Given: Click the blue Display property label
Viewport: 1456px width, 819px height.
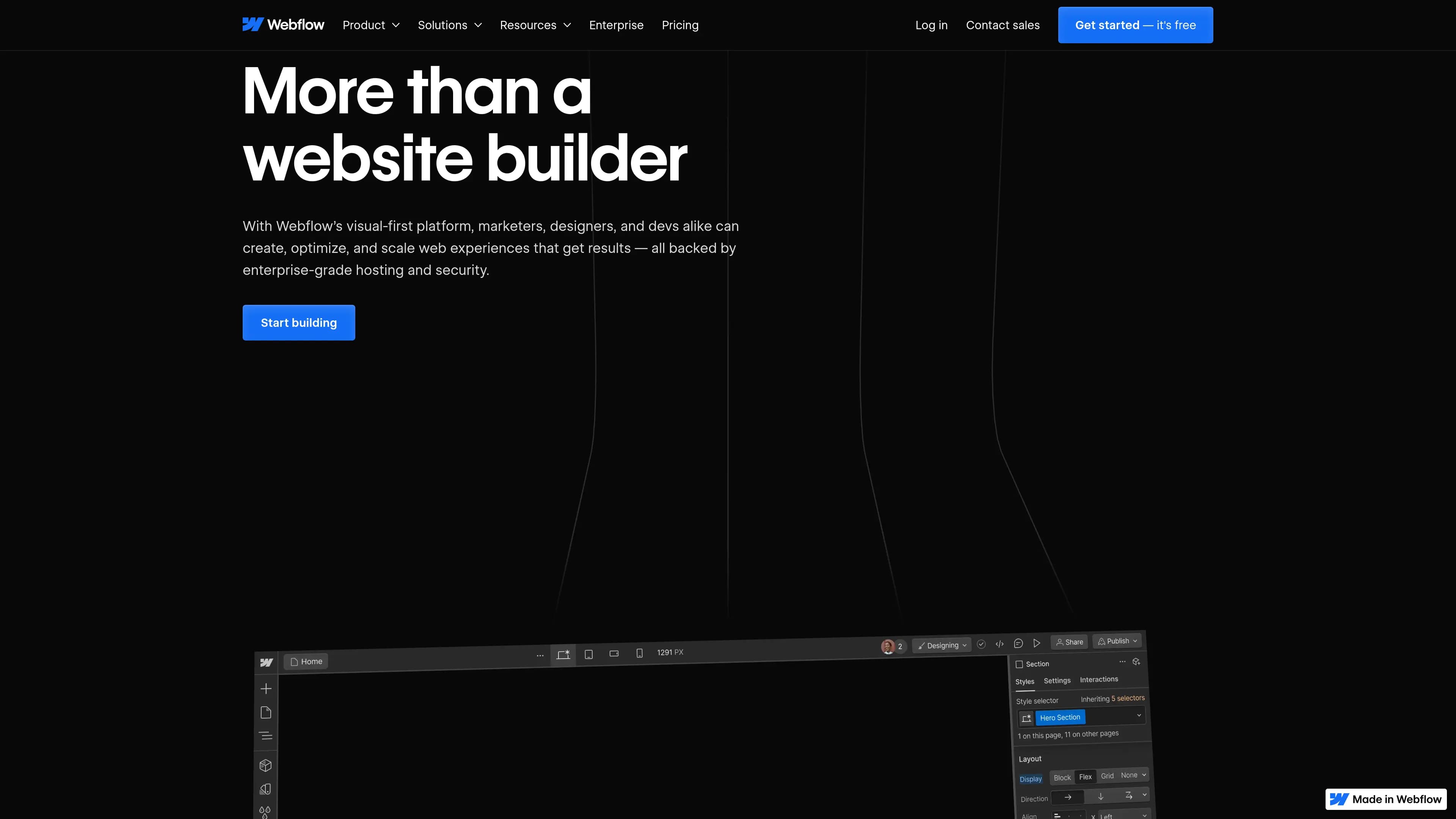Looking at the screenshot, I should pyautogui.click(x=1031, y=779).
